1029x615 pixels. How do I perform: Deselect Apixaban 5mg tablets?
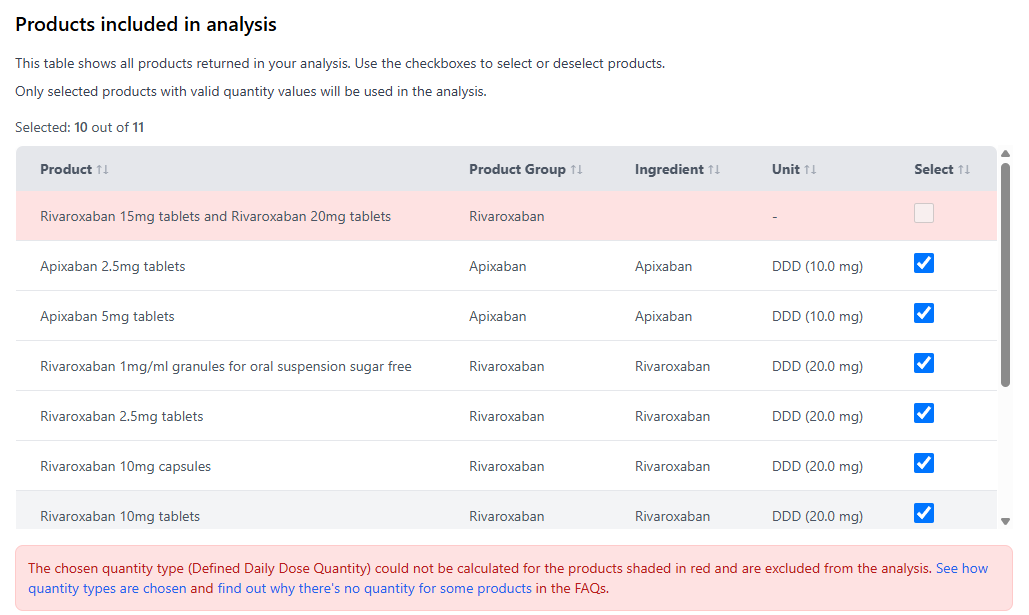pos(924,313)
